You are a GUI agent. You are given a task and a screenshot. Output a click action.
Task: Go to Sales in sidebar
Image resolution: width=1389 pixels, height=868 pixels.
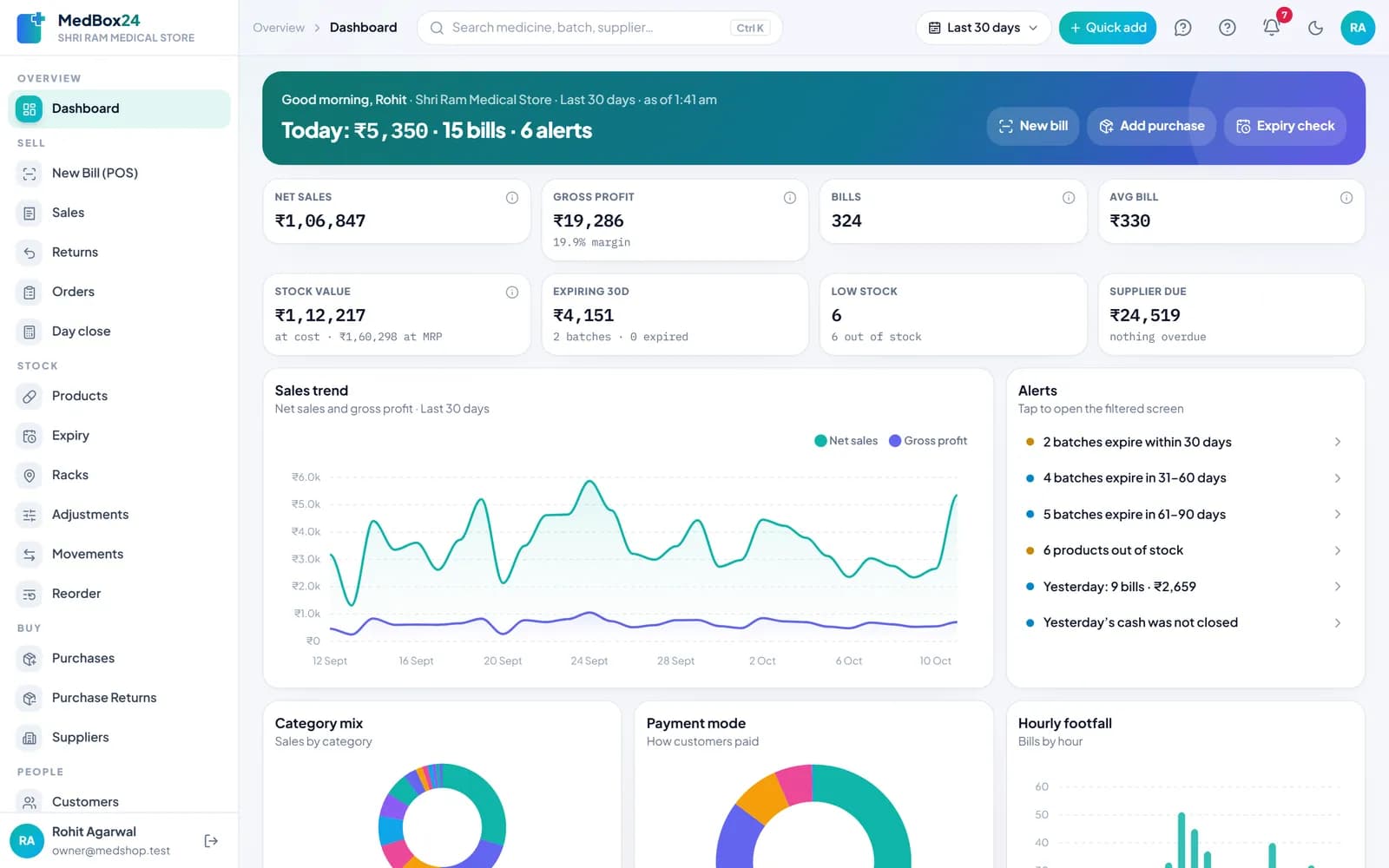[x=120, y=213]
